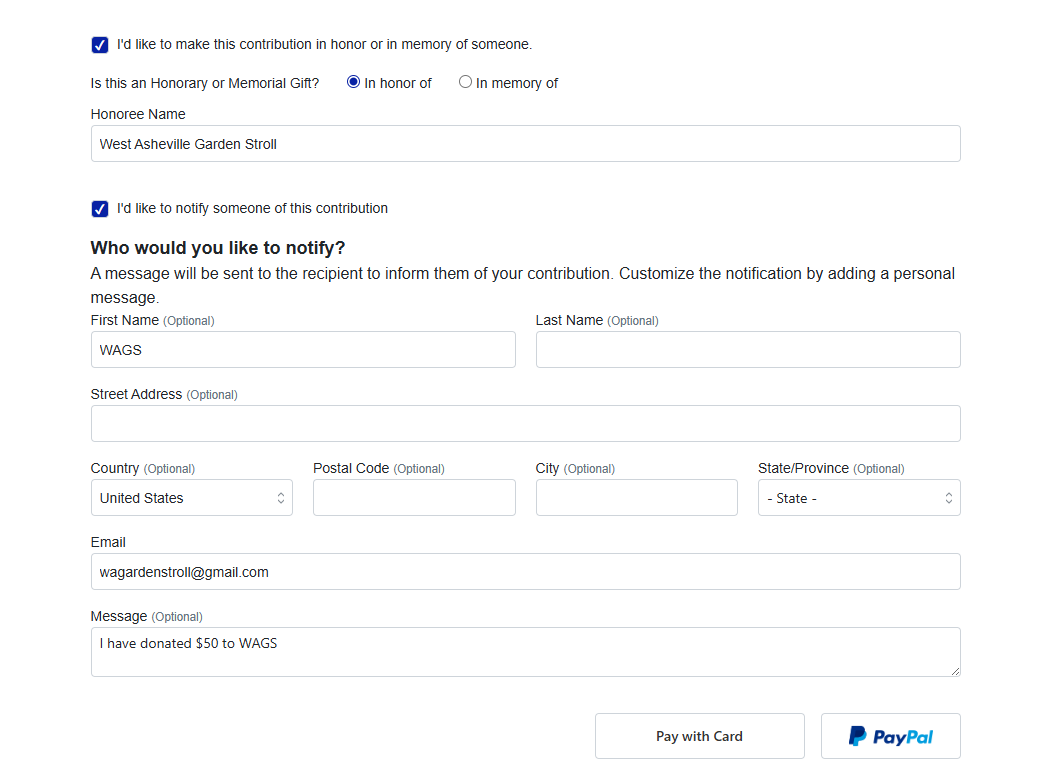
Task: Select the In memory of option
Action: click(465, 82)
